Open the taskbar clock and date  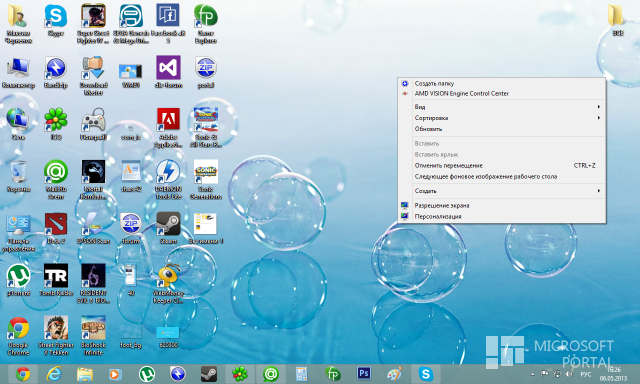click(x=613, y=374)
